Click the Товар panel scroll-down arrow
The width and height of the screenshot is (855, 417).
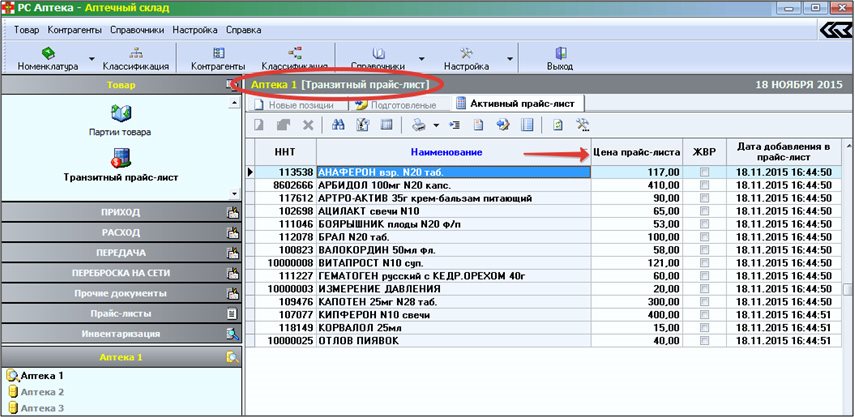pos(234,194)
